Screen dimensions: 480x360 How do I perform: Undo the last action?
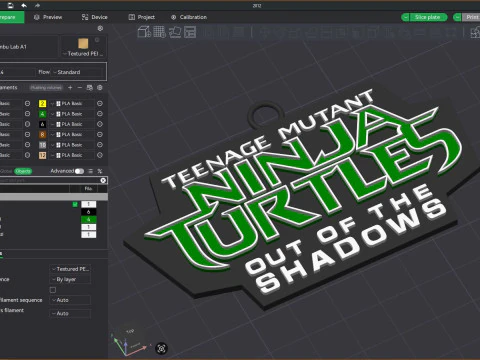click(24, 5)
